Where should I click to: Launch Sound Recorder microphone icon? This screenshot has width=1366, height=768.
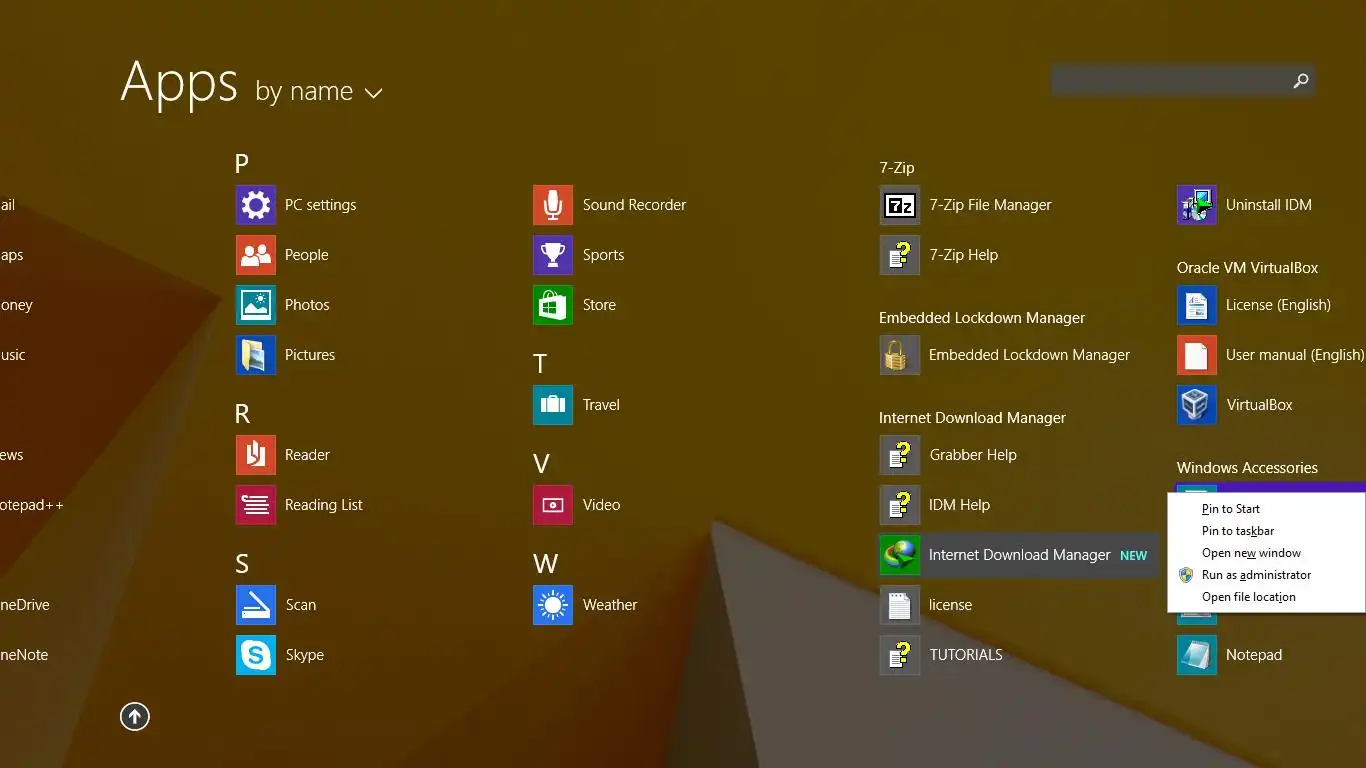point(553,205)
